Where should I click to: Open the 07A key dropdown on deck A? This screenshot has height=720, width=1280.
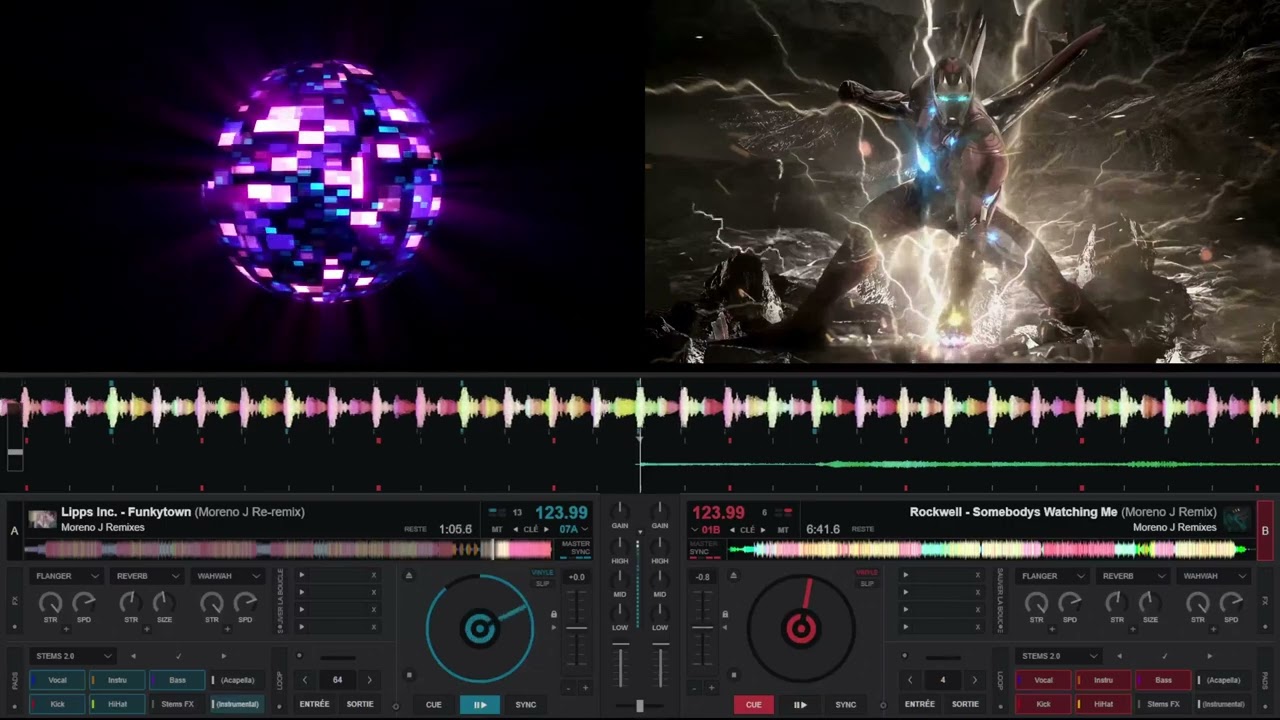point(573,529)
